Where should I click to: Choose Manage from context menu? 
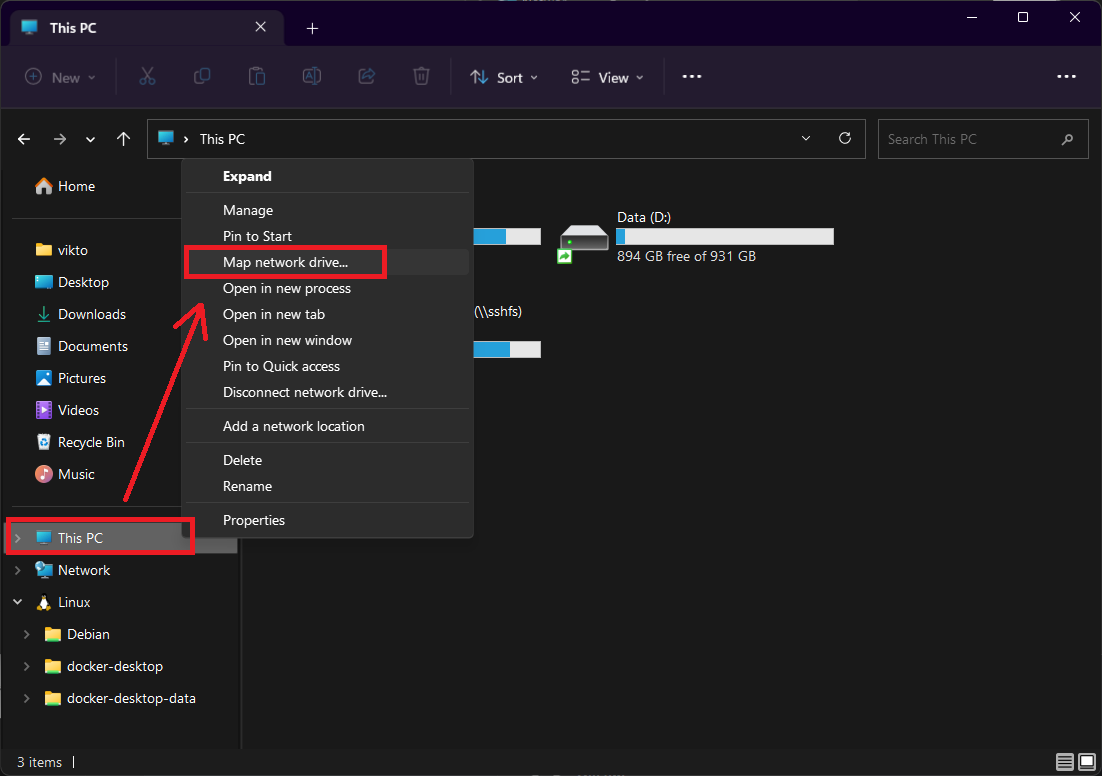coord(328,210)
